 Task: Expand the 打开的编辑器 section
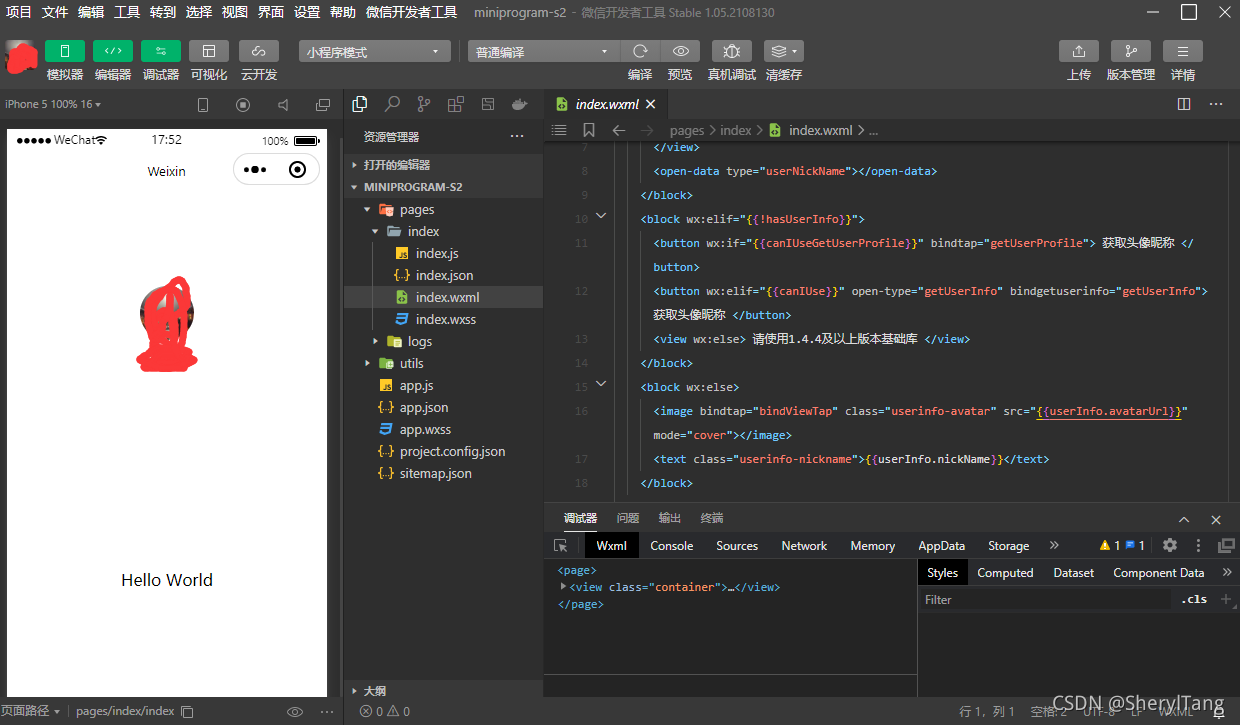pos(443,165)
